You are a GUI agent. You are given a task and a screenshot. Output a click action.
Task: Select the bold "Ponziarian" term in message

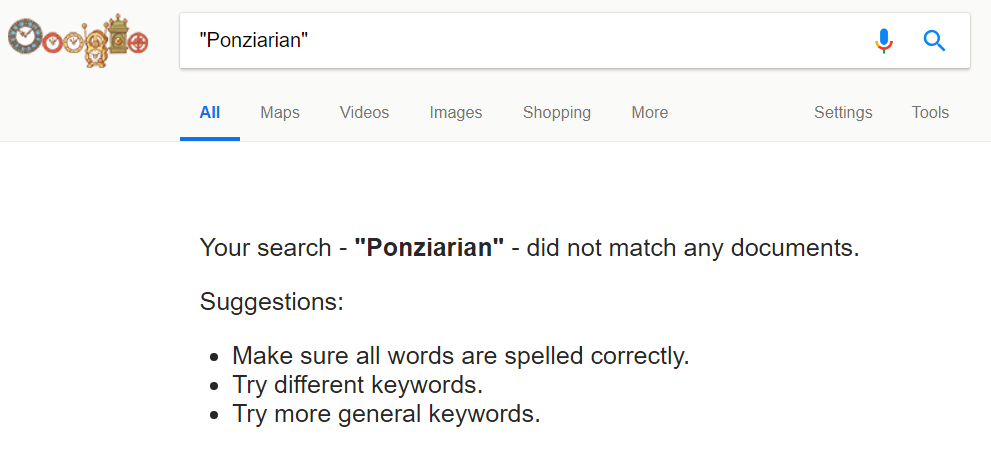pos(429,247)
